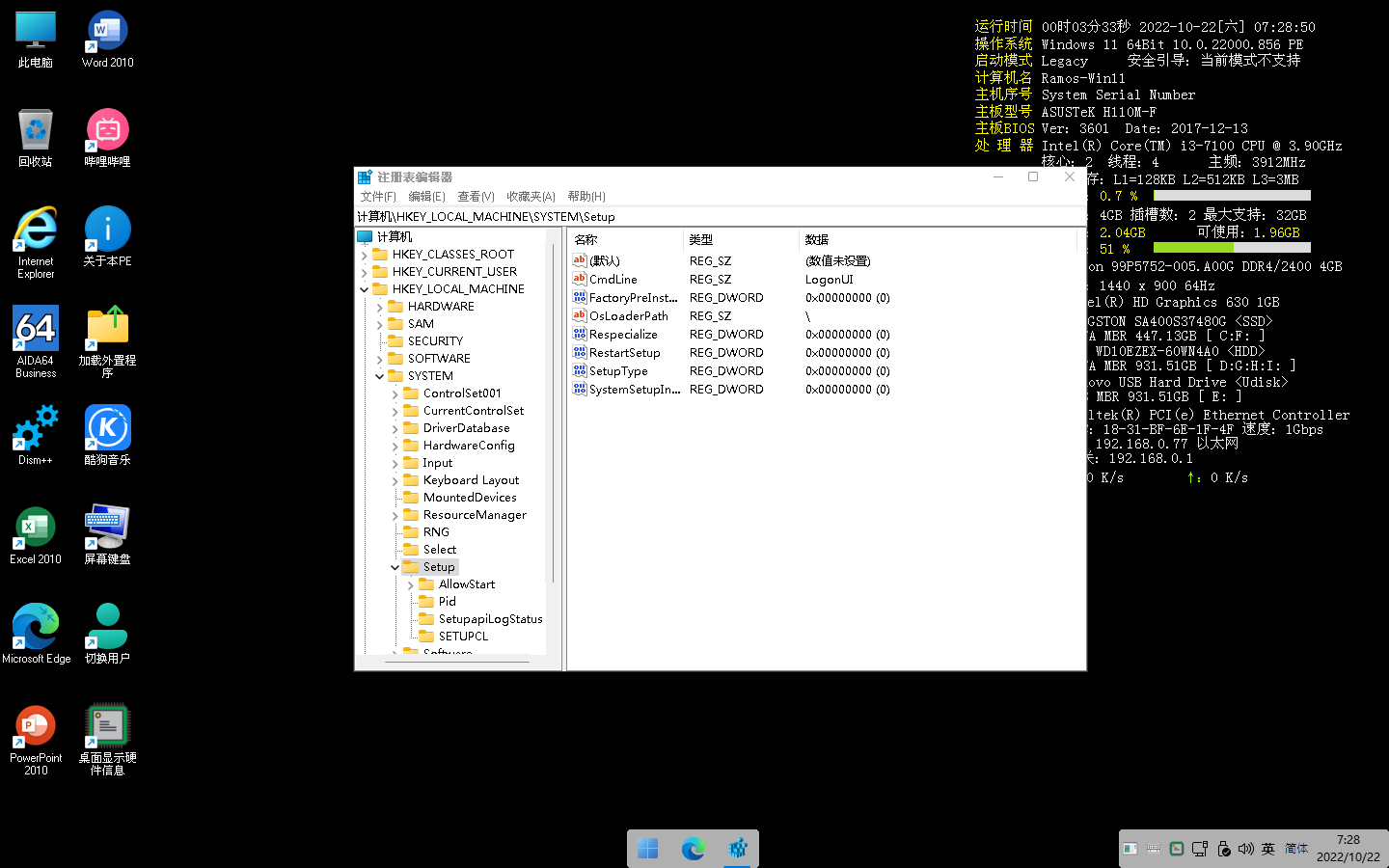
Task: Open the 加载外置程序 folder icon
Action: click(x=107, y=342)
